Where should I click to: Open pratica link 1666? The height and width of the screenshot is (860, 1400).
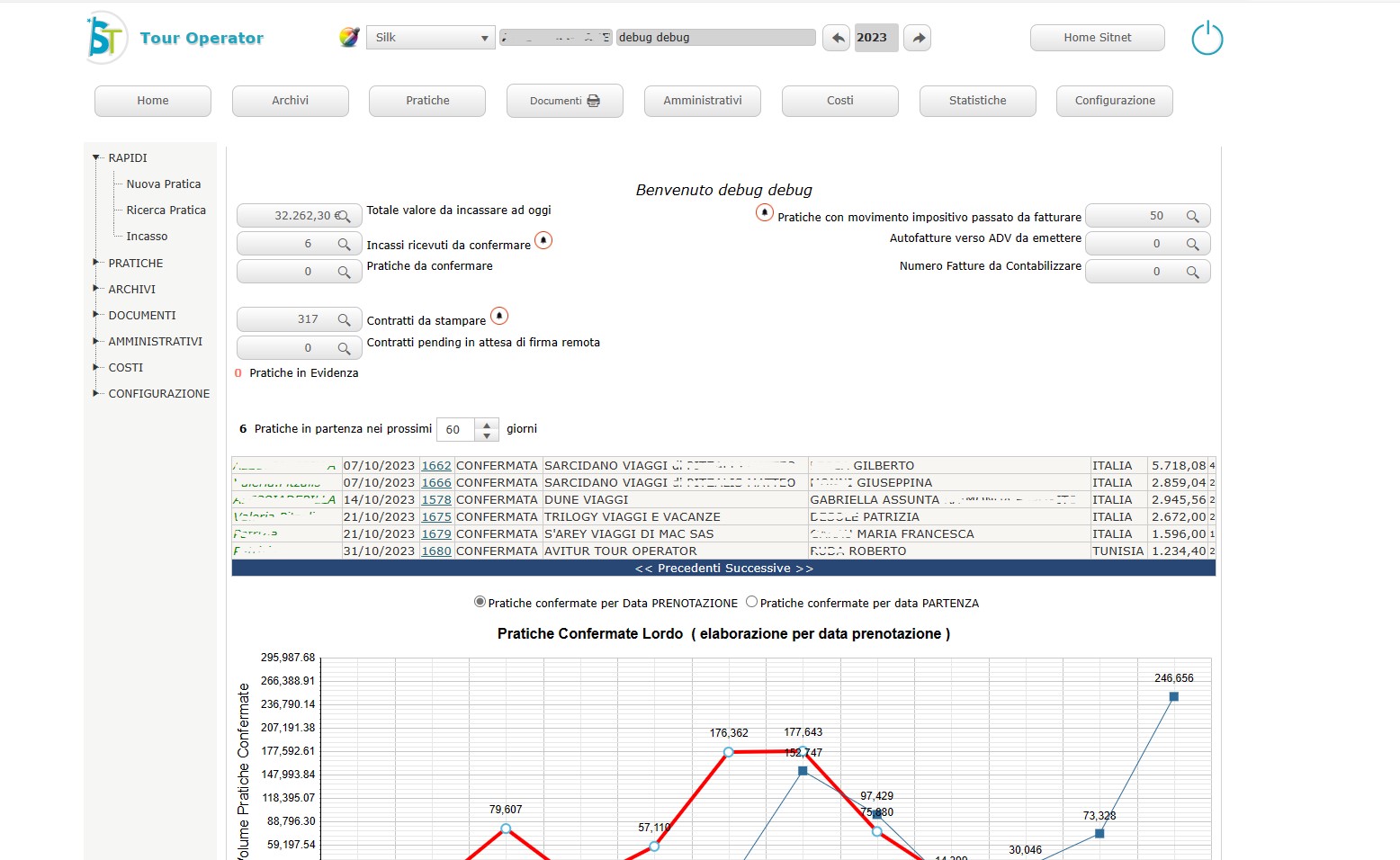[436, 483]
